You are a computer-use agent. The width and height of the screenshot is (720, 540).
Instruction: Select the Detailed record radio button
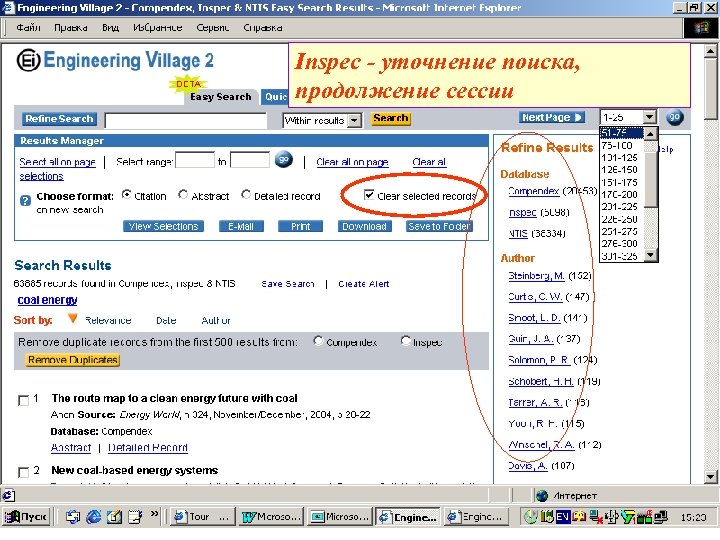246,195
